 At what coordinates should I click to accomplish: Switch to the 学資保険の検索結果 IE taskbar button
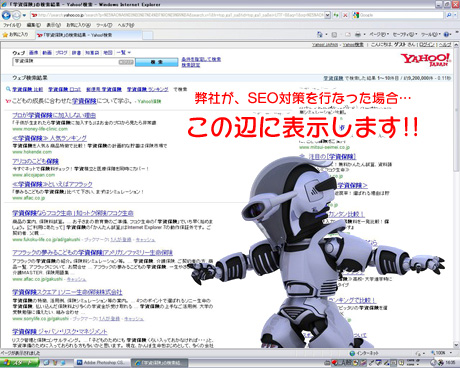click(159, 363)
